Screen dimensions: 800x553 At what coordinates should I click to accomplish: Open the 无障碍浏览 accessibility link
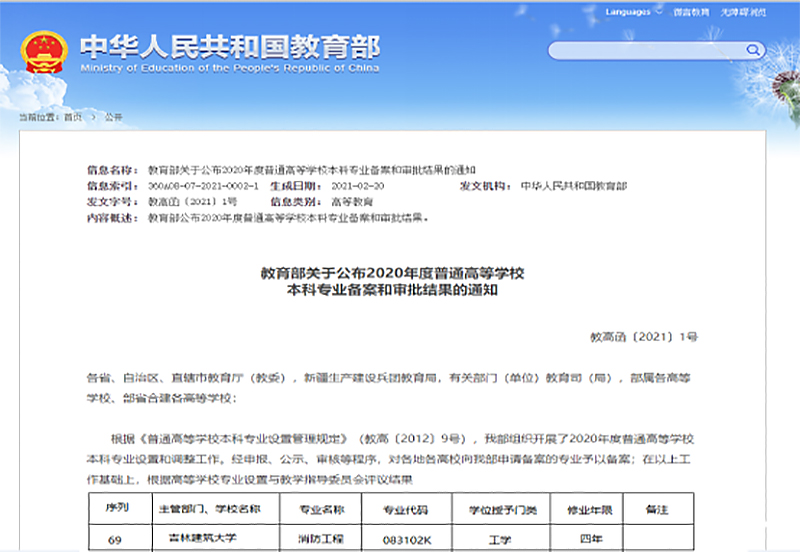[x=743, y=12]
